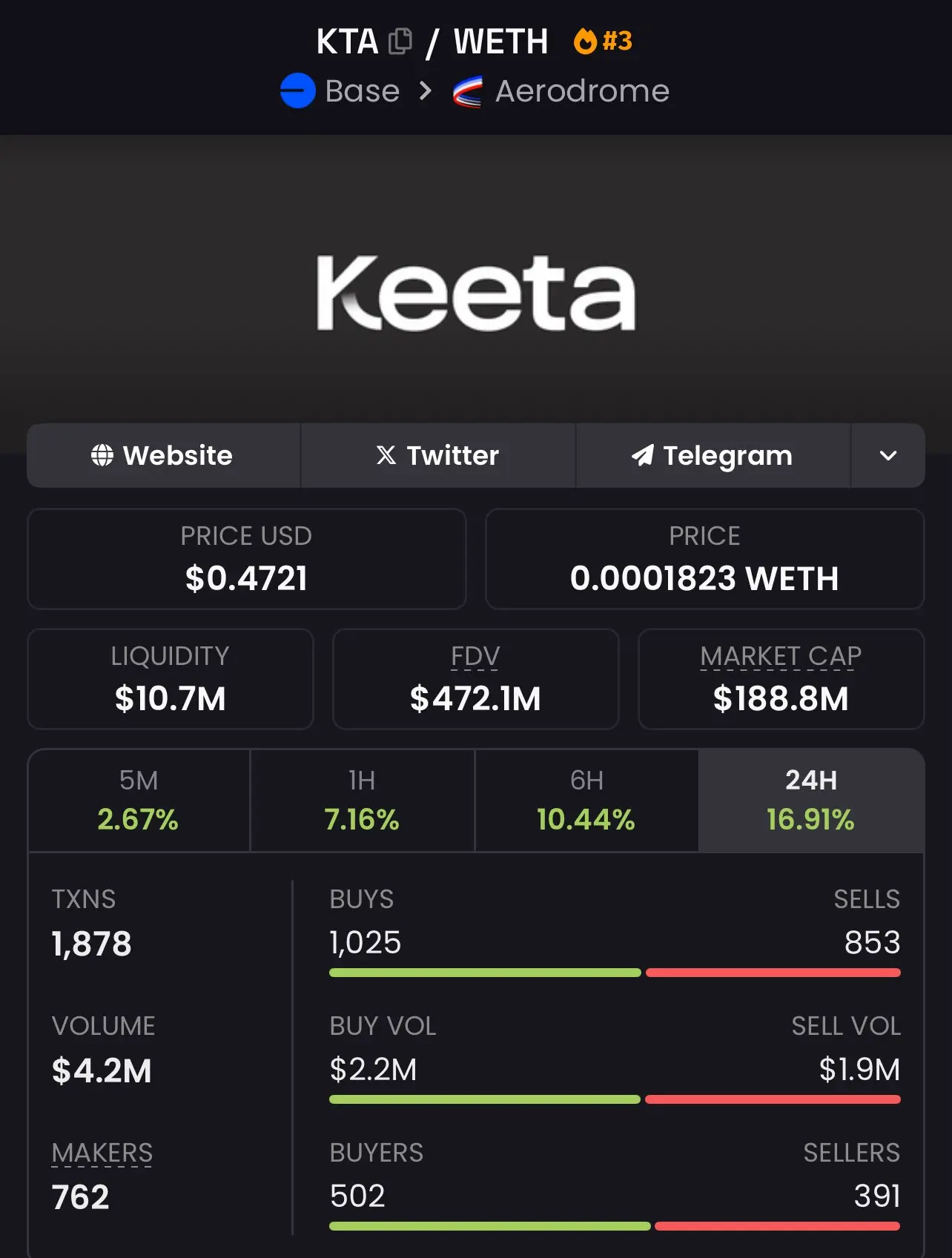
Task: Switch to the 6H timeframe tab
Action: pos(586,801)
